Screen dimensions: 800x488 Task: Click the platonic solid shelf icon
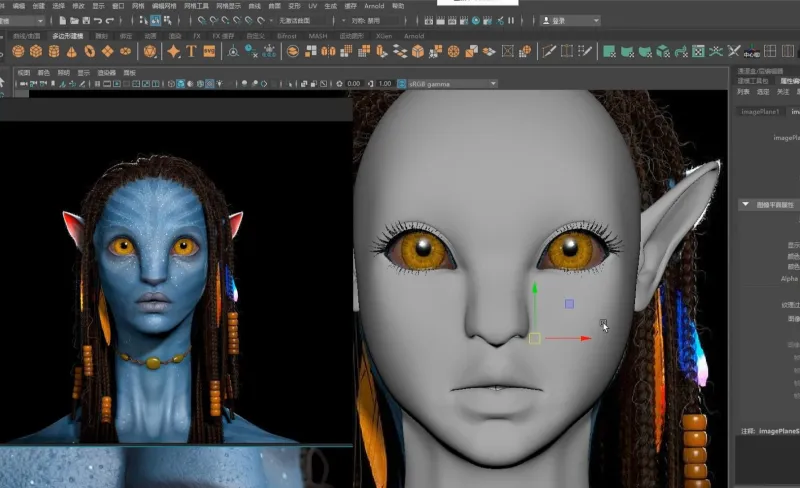(x=149, y=51)
